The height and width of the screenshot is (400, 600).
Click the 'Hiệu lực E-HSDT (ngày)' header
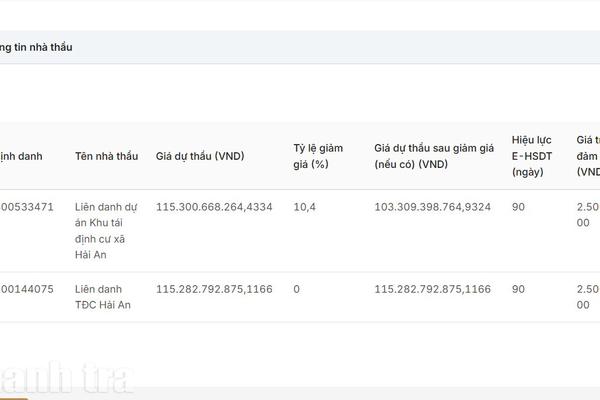(532, 156)
